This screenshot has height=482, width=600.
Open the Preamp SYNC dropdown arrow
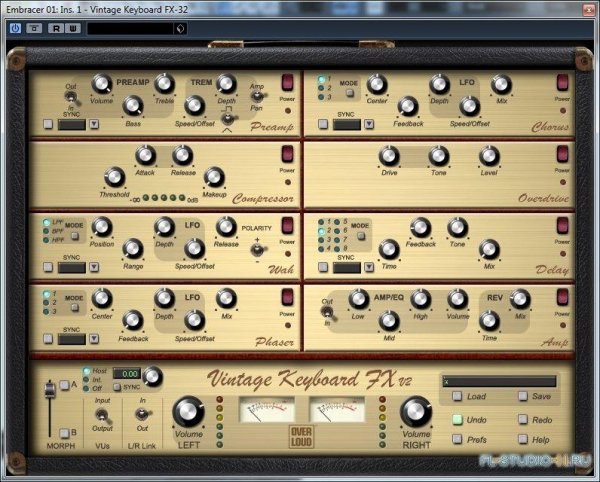pos(94,124)
